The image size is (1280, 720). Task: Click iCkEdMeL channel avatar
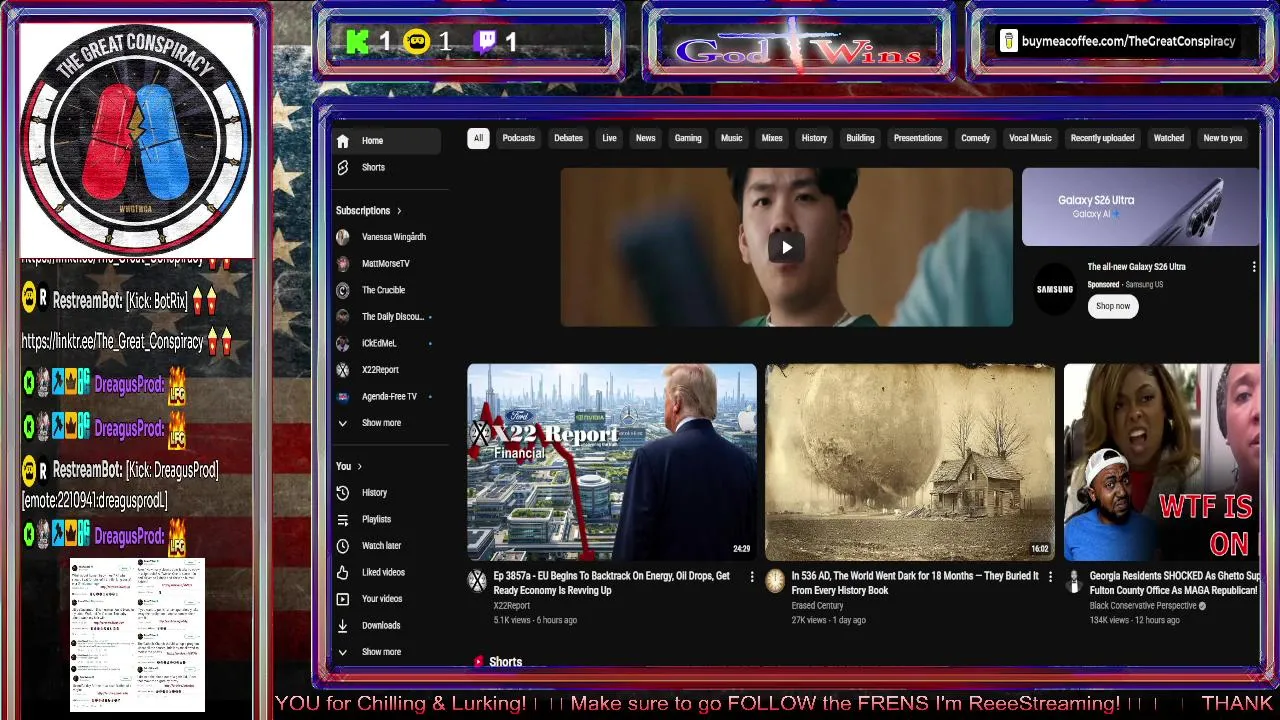pyautogui.click(x=343, y=343)
